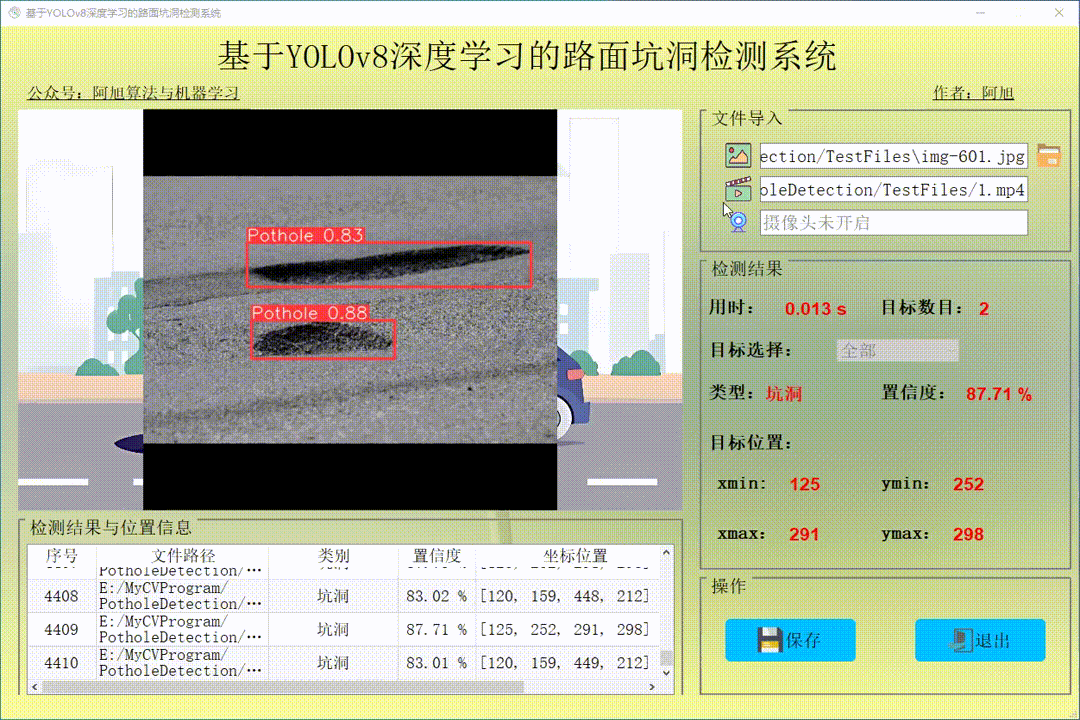Screen dimensions: 1080x720
Task: Click the webcam icon to start camera detection
Action: coord(737,222)
